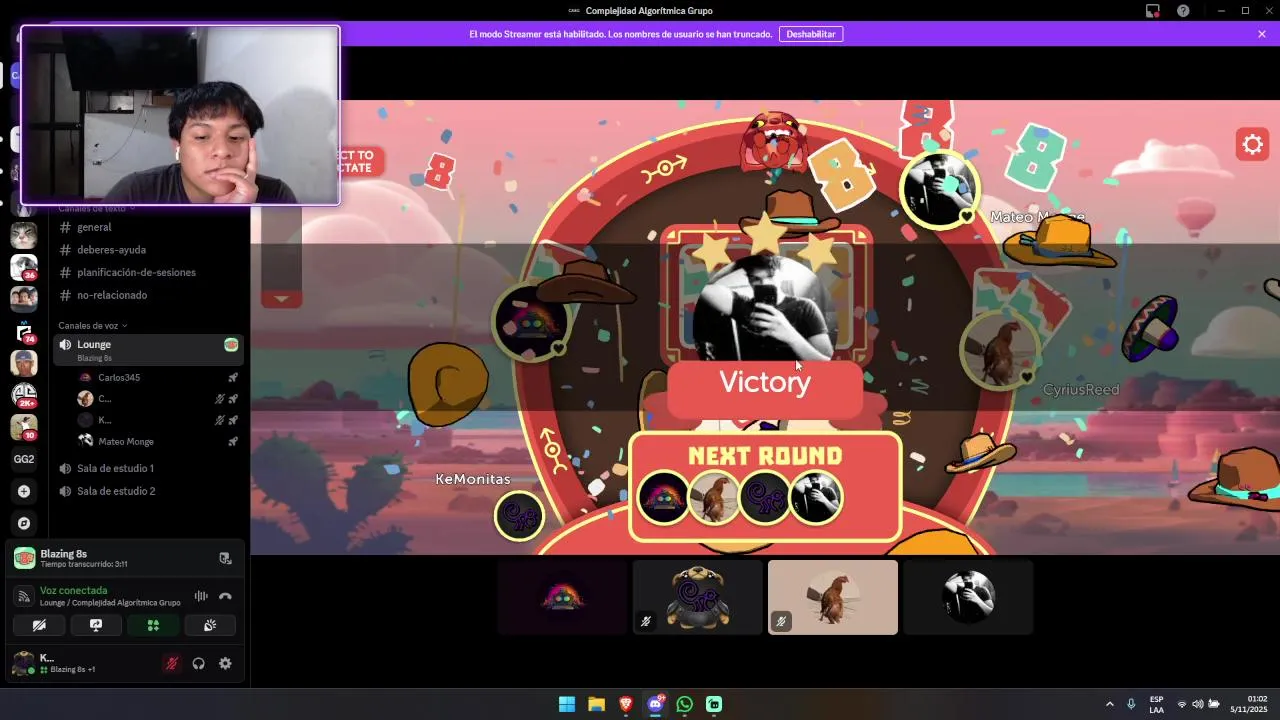
Task: Pop out the Blazing 8s activity
Action: pos(225,558)
